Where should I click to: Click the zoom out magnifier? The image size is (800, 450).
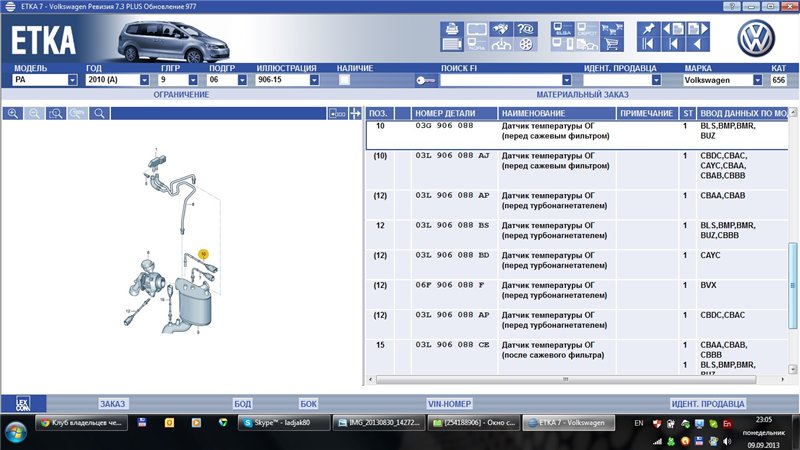pos(34,113)
